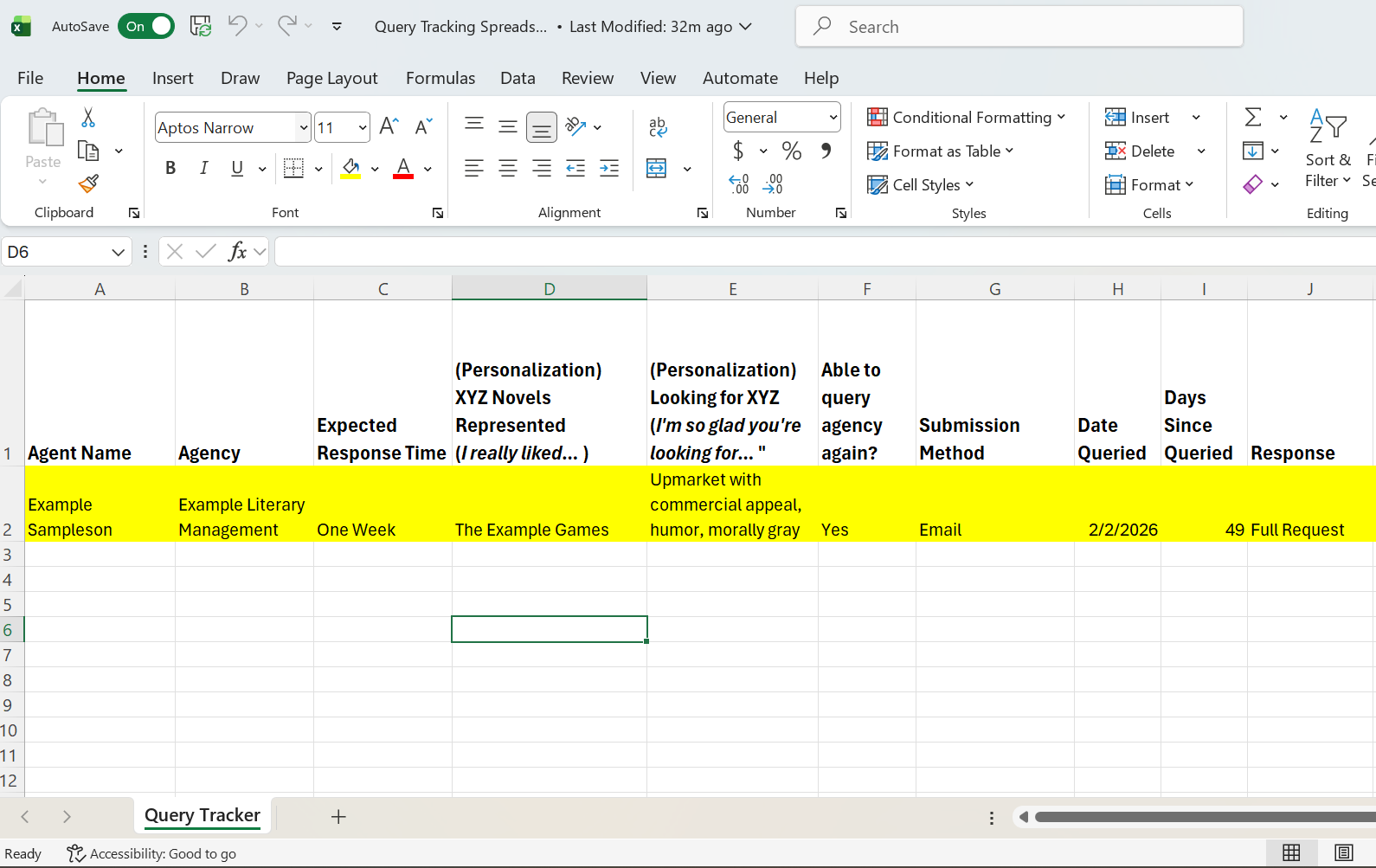The height and width of the screenshot is (868, 1376).
Task: Click Increase Font Size icon
Action: [389, 127]
